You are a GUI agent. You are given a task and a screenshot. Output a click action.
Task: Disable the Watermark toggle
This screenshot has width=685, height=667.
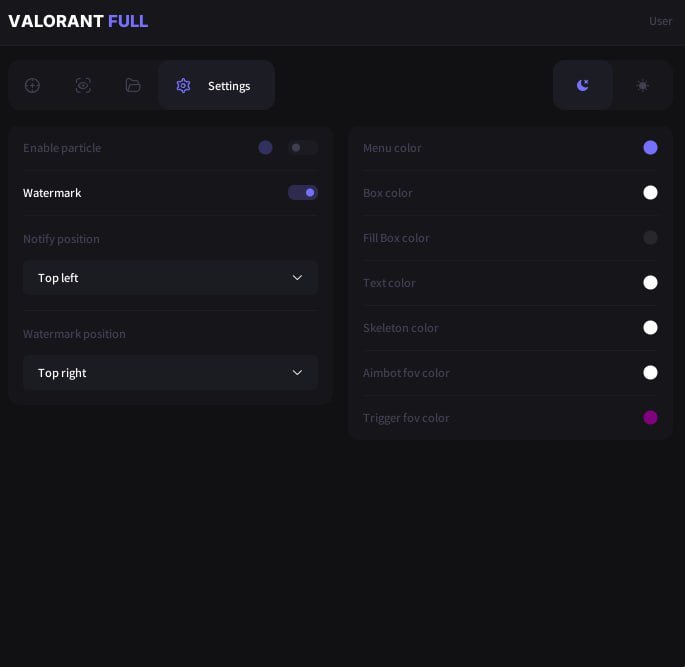click(302, 193)
